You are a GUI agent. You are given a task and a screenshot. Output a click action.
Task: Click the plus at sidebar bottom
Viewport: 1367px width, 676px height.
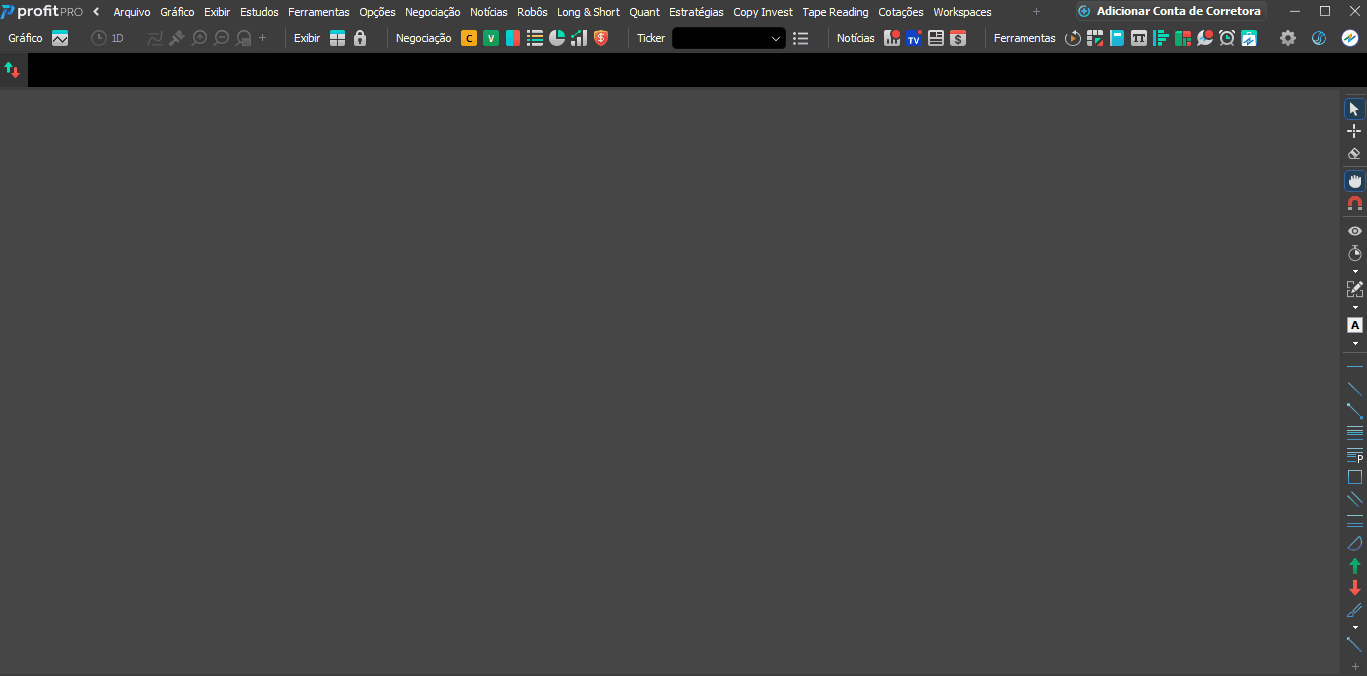pos(1355,666)
